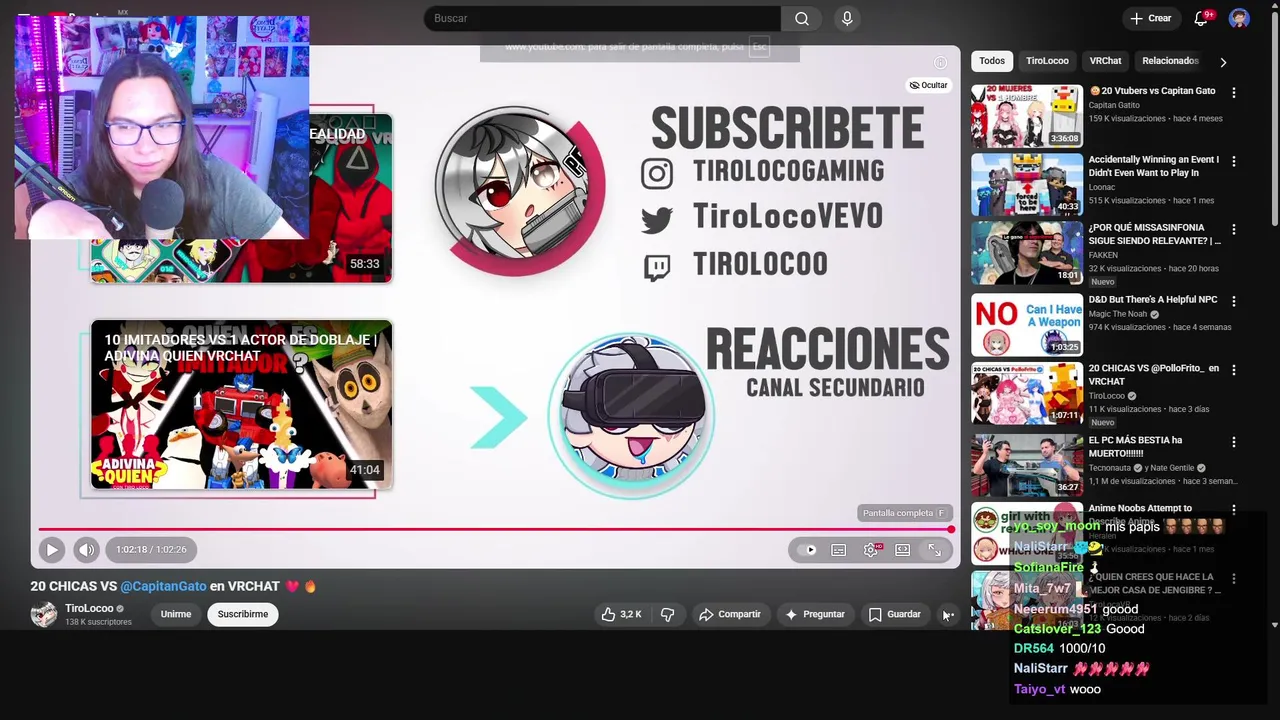Open the EL PC MÁS BESTIA thumbnail
The image size is (1280, 720).
point(1027,464)
